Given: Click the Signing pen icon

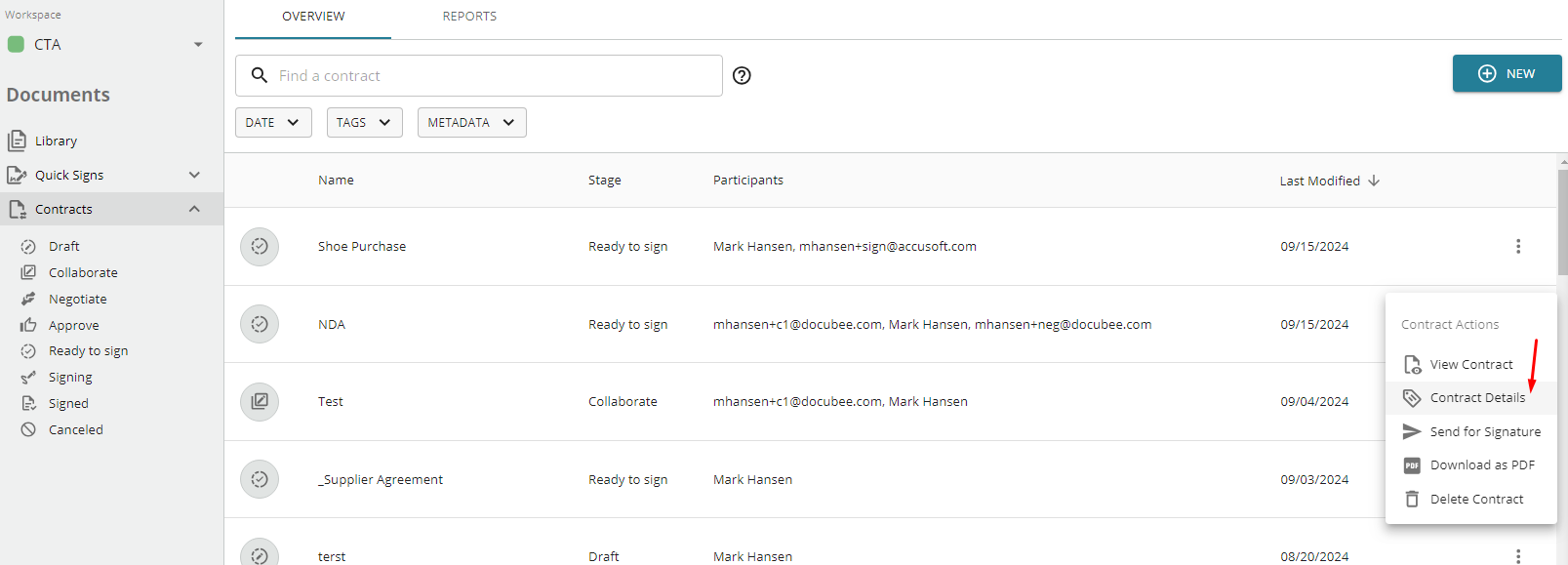Looking at the screenshot, I should click(28, 378).
